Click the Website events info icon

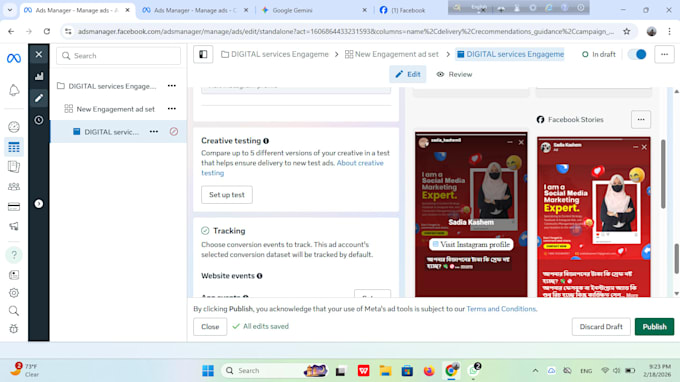click(259, 276)
